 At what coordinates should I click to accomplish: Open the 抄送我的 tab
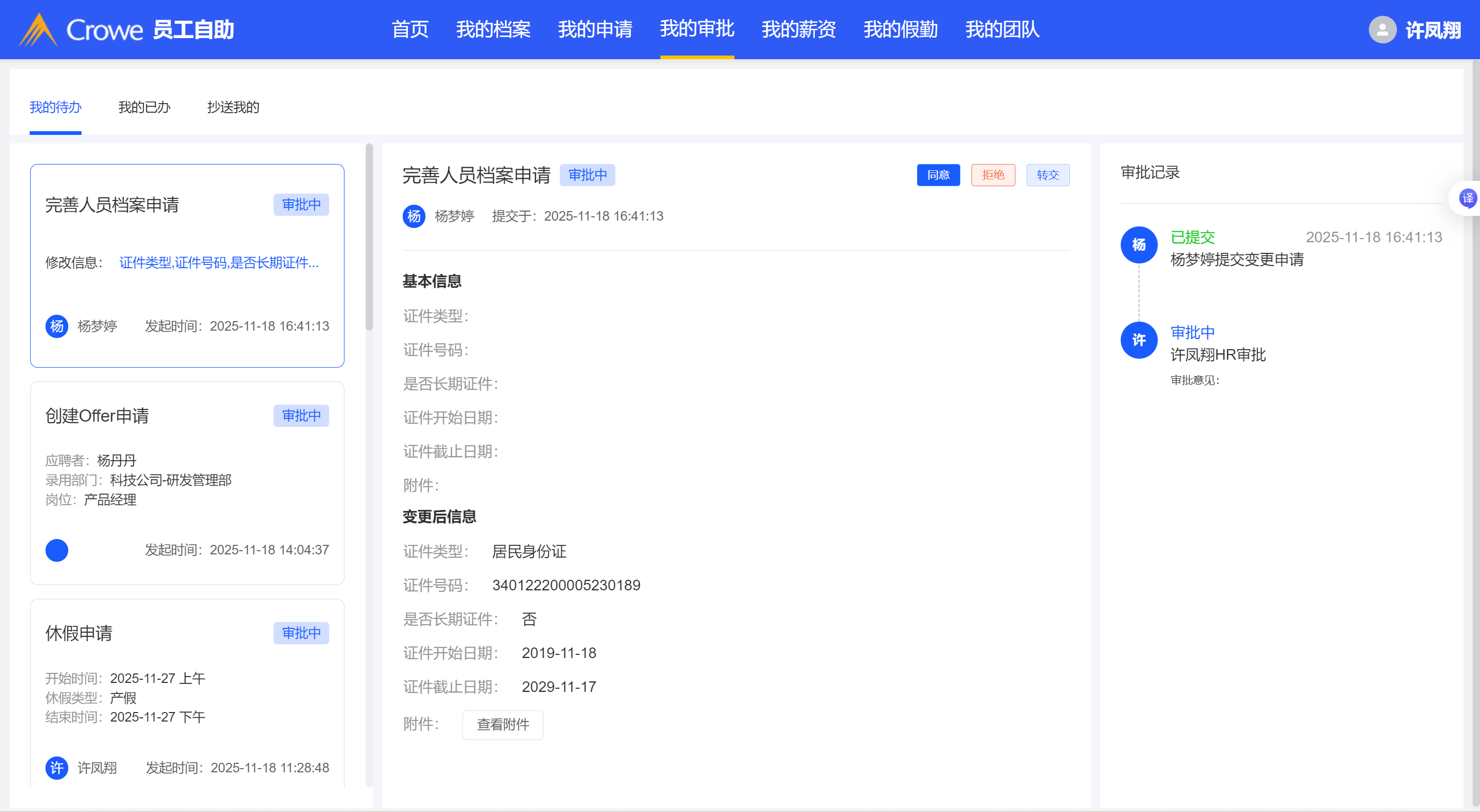(233, 107)
